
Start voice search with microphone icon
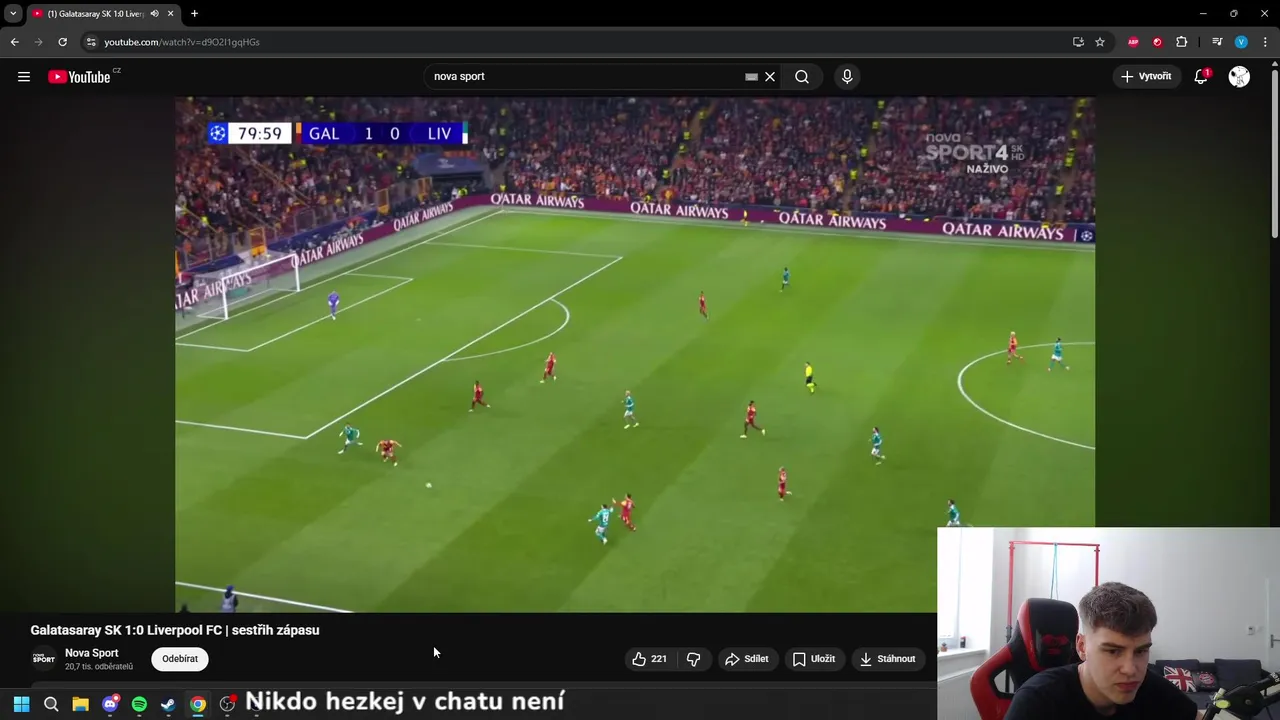847,77
